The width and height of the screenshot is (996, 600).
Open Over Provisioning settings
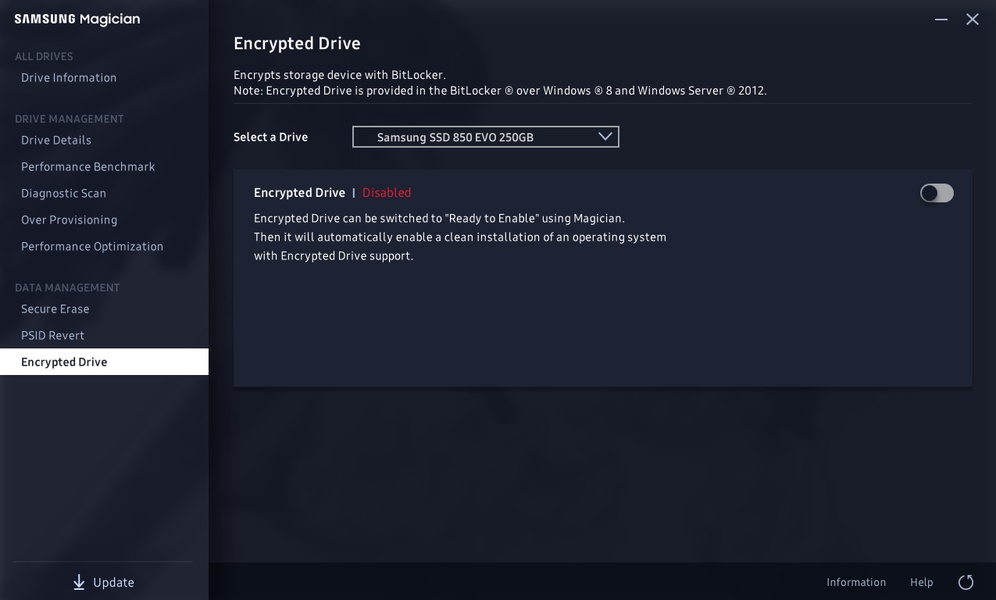(x=69, y=220)
